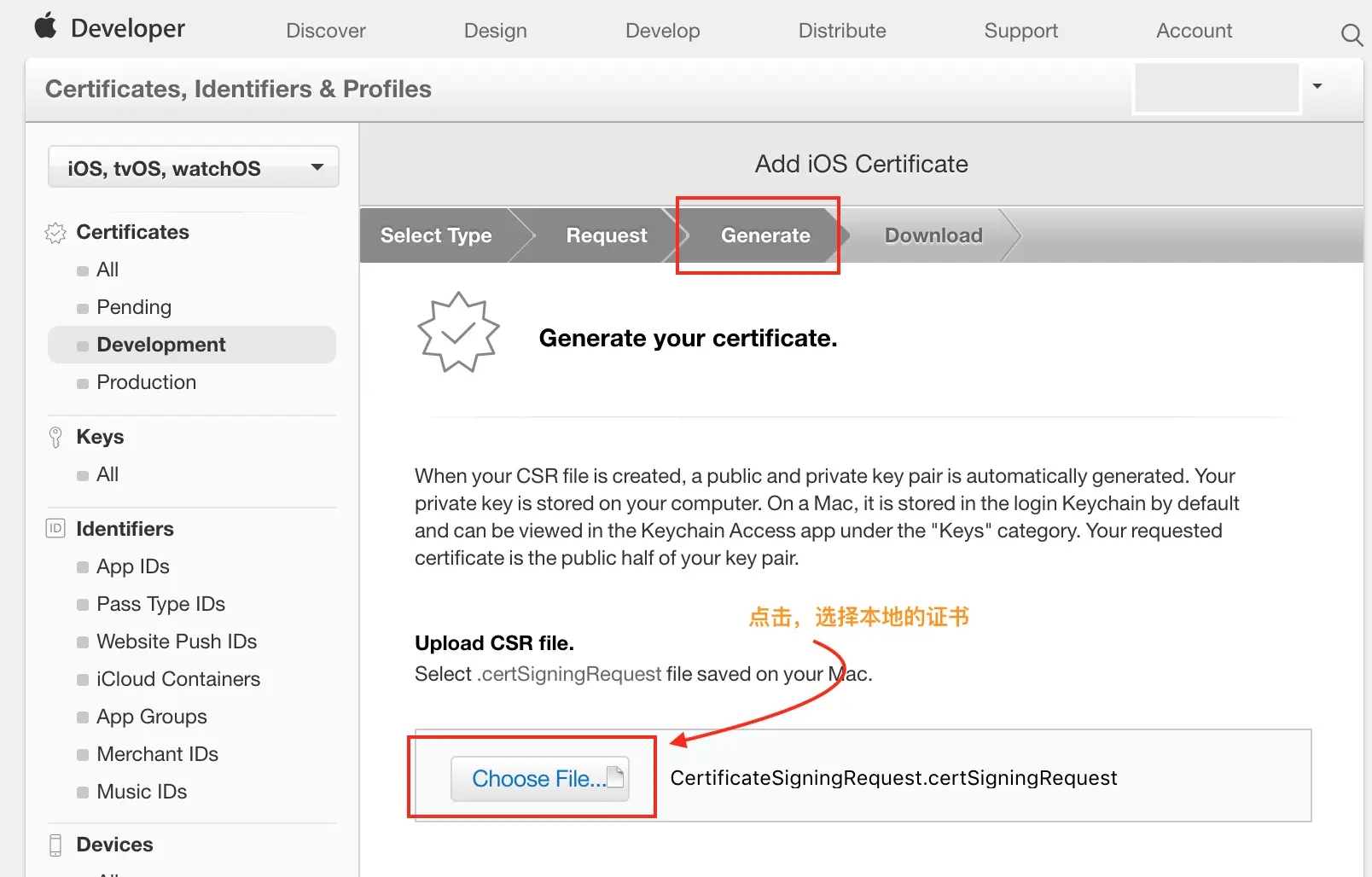Open the iOS, tvOS, watchOS platform dropdown
This screenshot has width=1372, height=877.
(194, 167)
